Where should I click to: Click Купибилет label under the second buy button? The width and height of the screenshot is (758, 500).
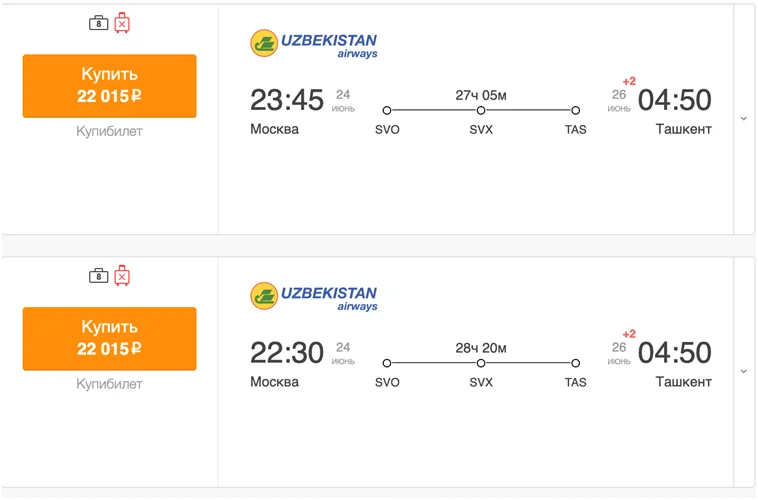pyautogui.click(x=110, y=384)
